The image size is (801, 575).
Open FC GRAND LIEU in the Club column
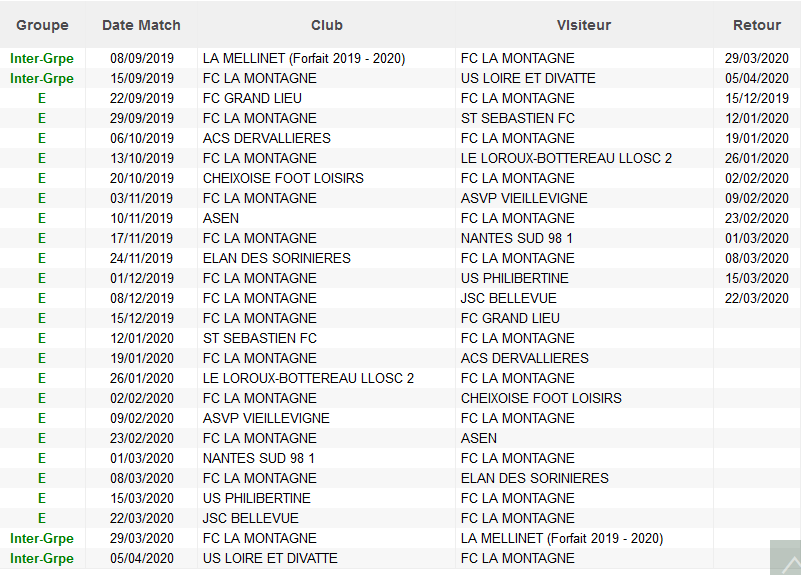tap(252, 98)
